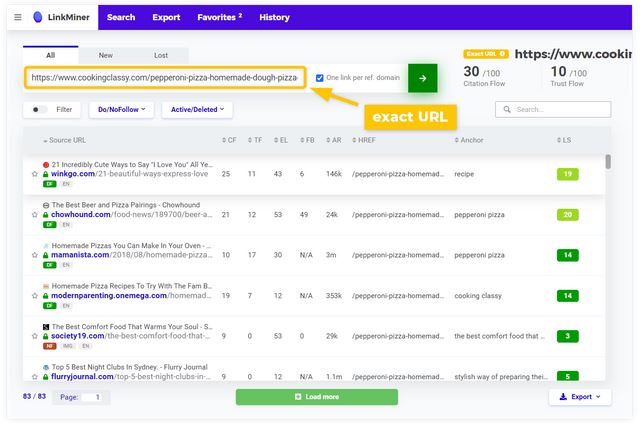Open the Favorites menu

(x=220, y=17)
